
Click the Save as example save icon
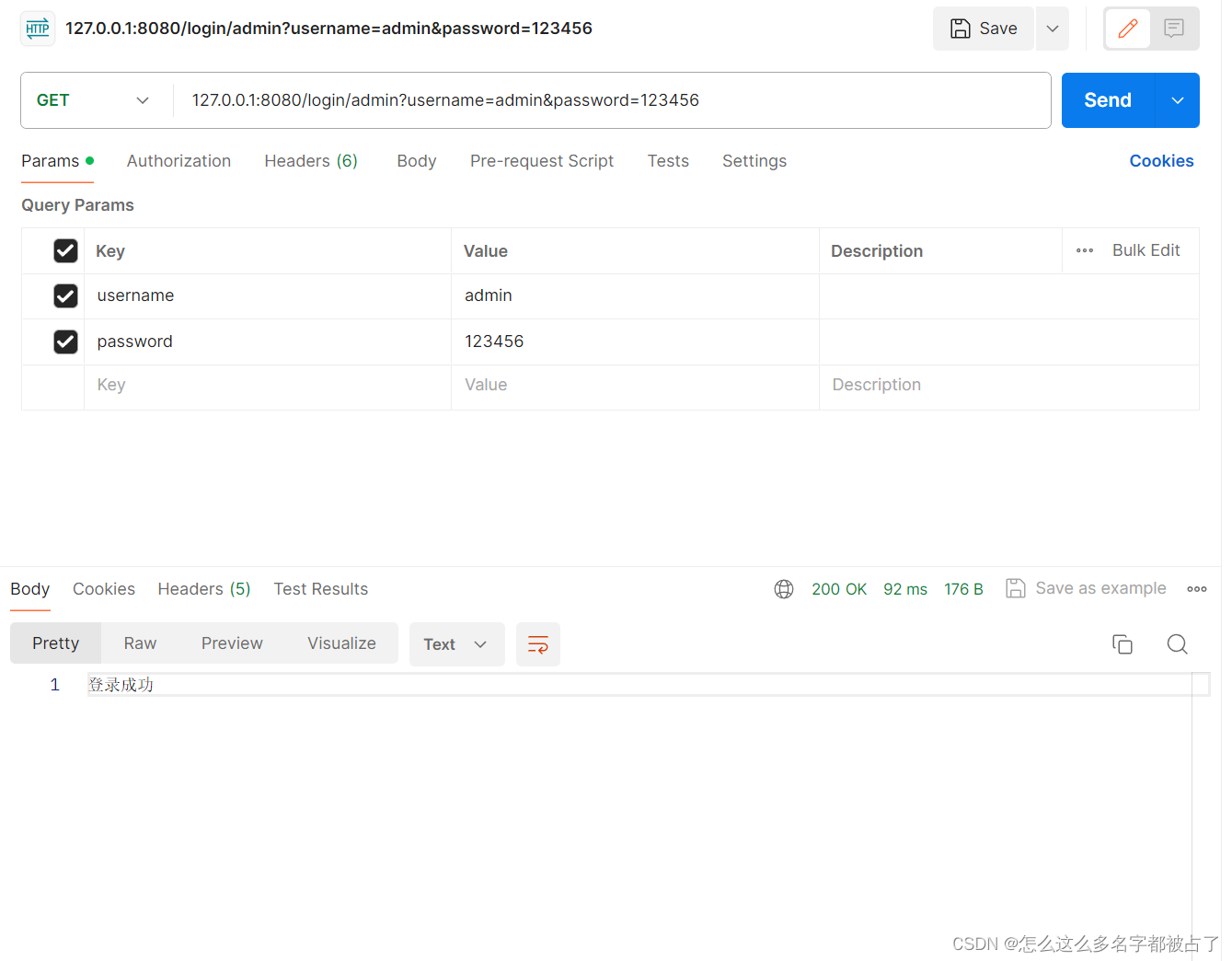pos(1016,587)
